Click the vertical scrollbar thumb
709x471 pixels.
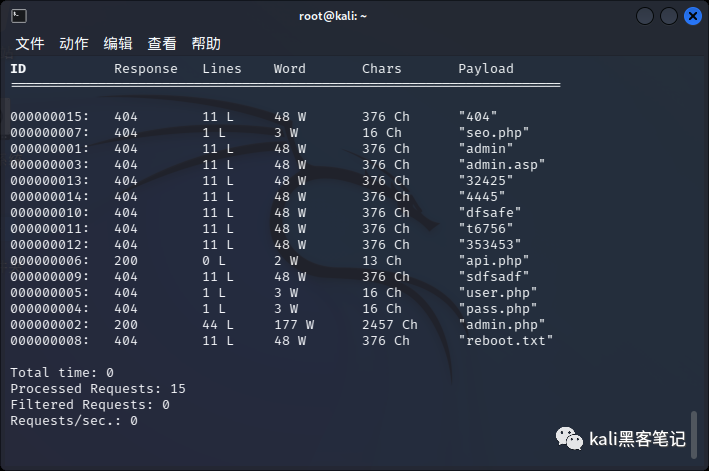694,435
